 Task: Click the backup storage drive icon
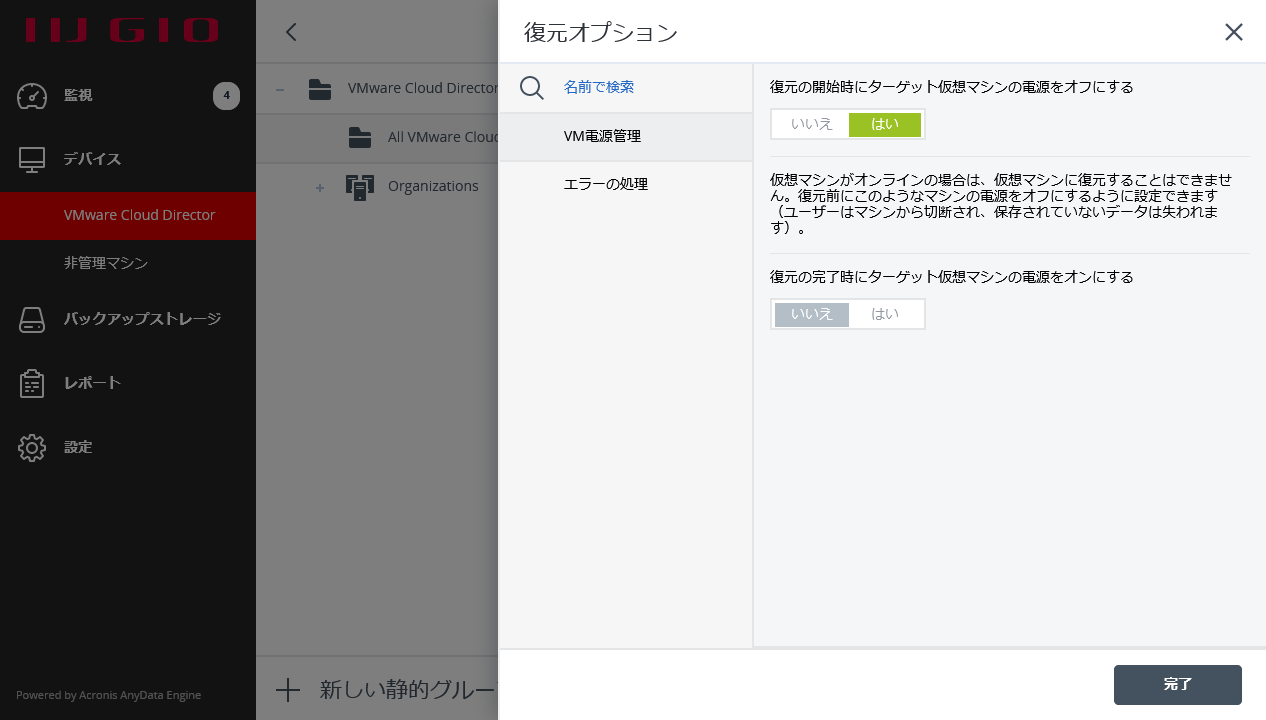click(x=32, y=320)
